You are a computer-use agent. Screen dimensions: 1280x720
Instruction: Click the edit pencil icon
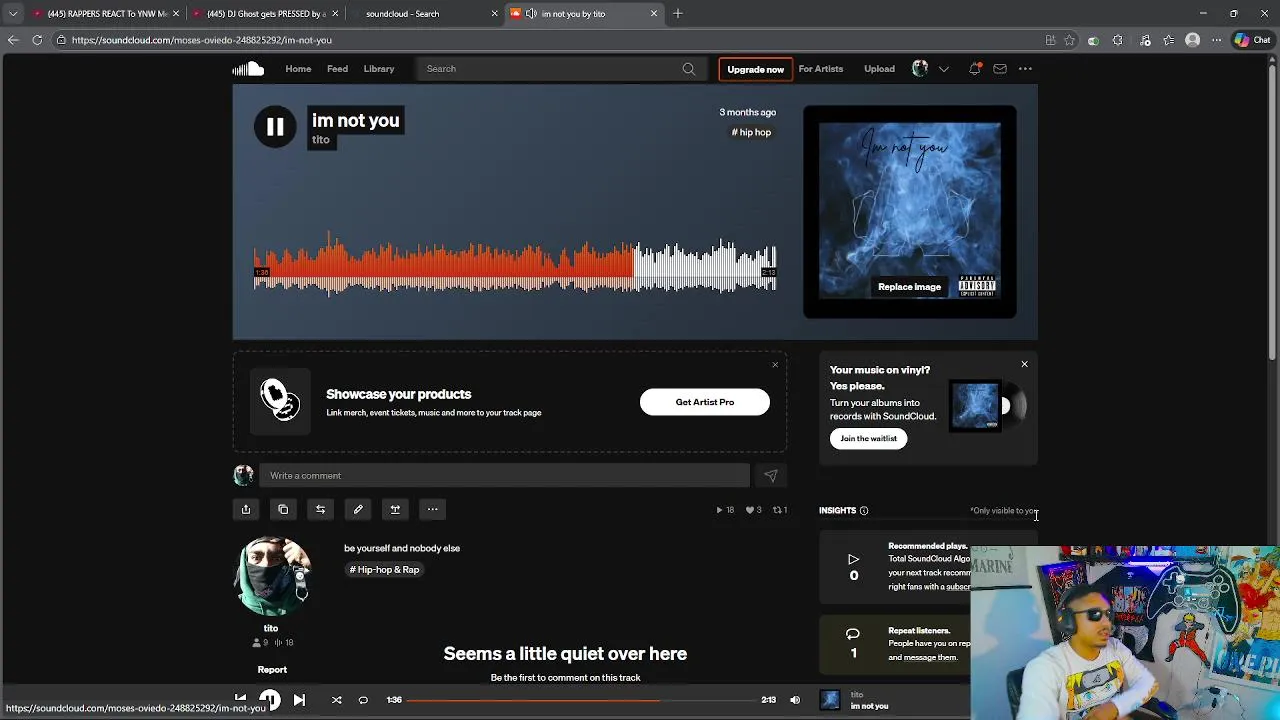point(358,510)
